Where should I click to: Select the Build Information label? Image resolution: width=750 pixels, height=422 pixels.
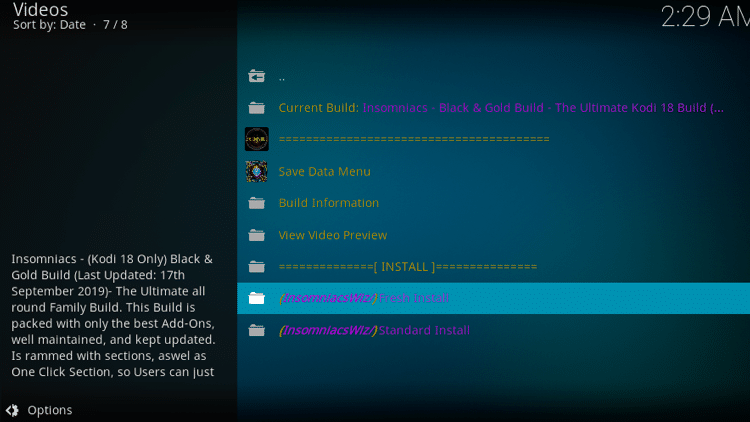pos(328,203)
